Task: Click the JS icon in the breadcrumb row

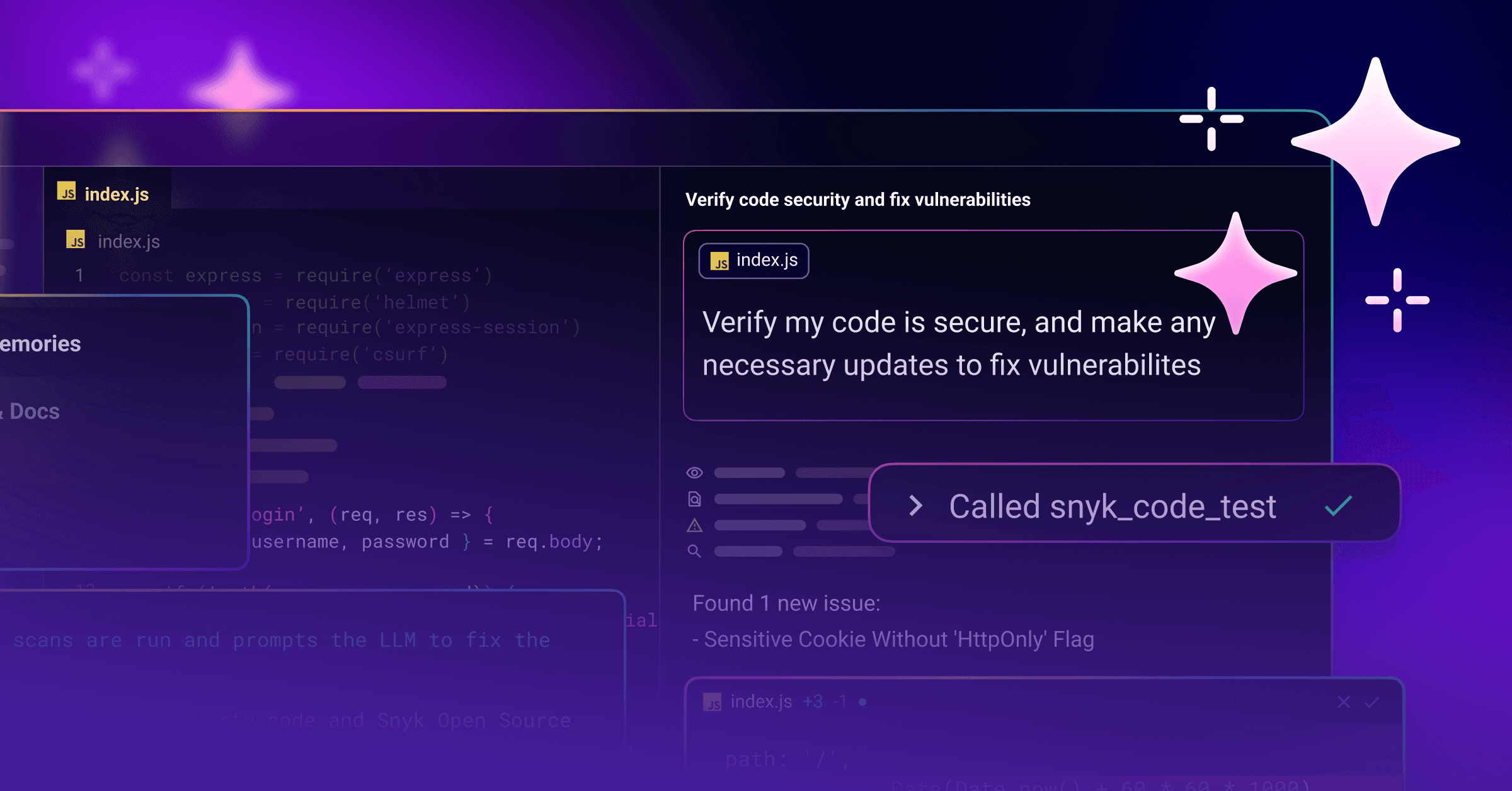Action: coord(76,240)
